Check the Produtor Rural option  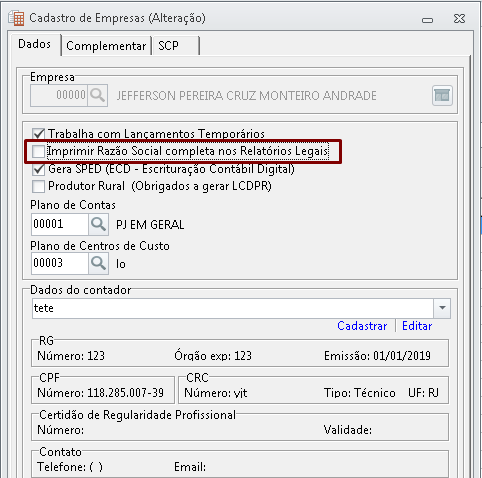38,186
